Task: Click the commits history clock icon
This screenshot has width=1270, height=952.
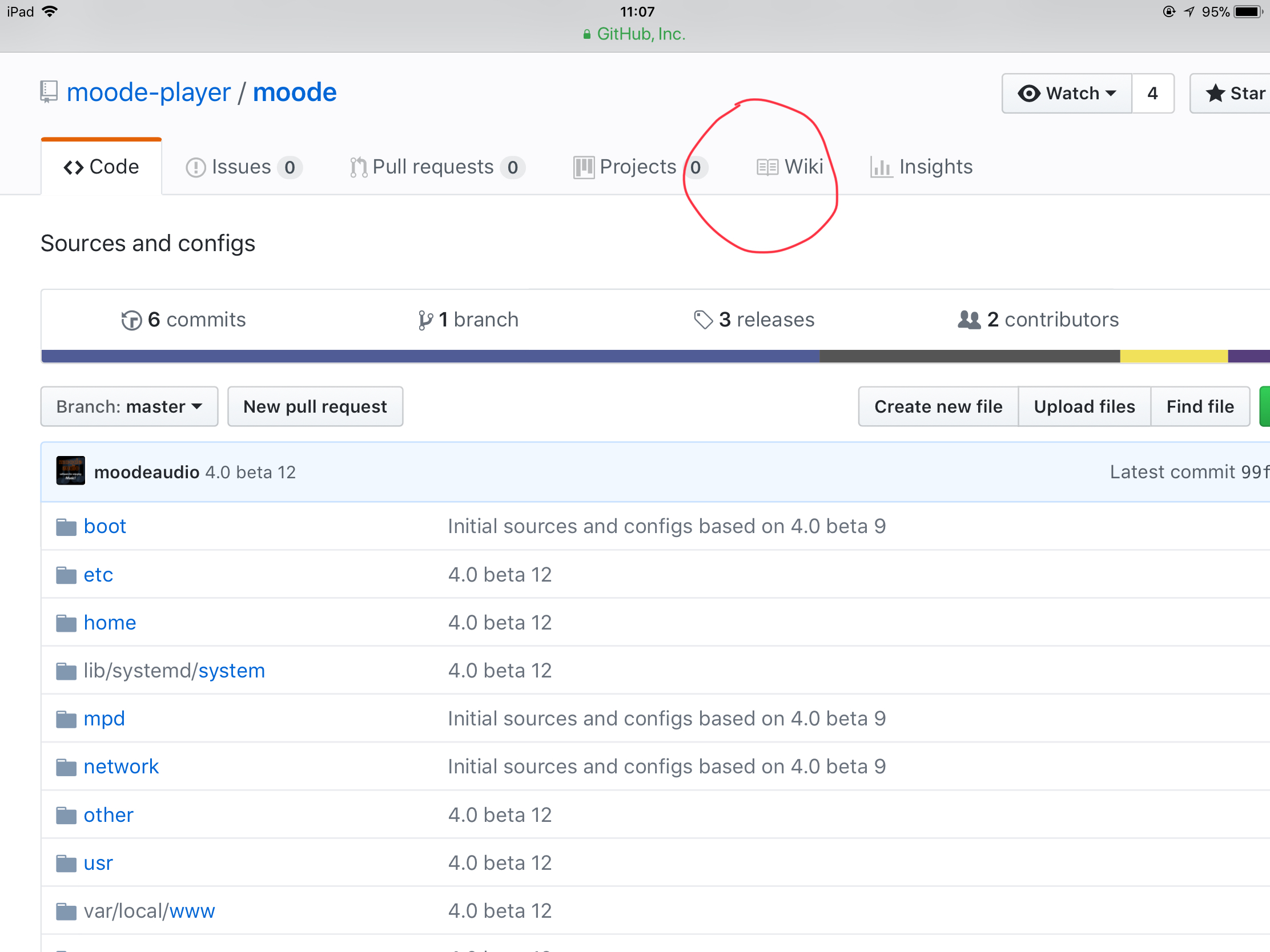Action: click(x=131, y=320)
